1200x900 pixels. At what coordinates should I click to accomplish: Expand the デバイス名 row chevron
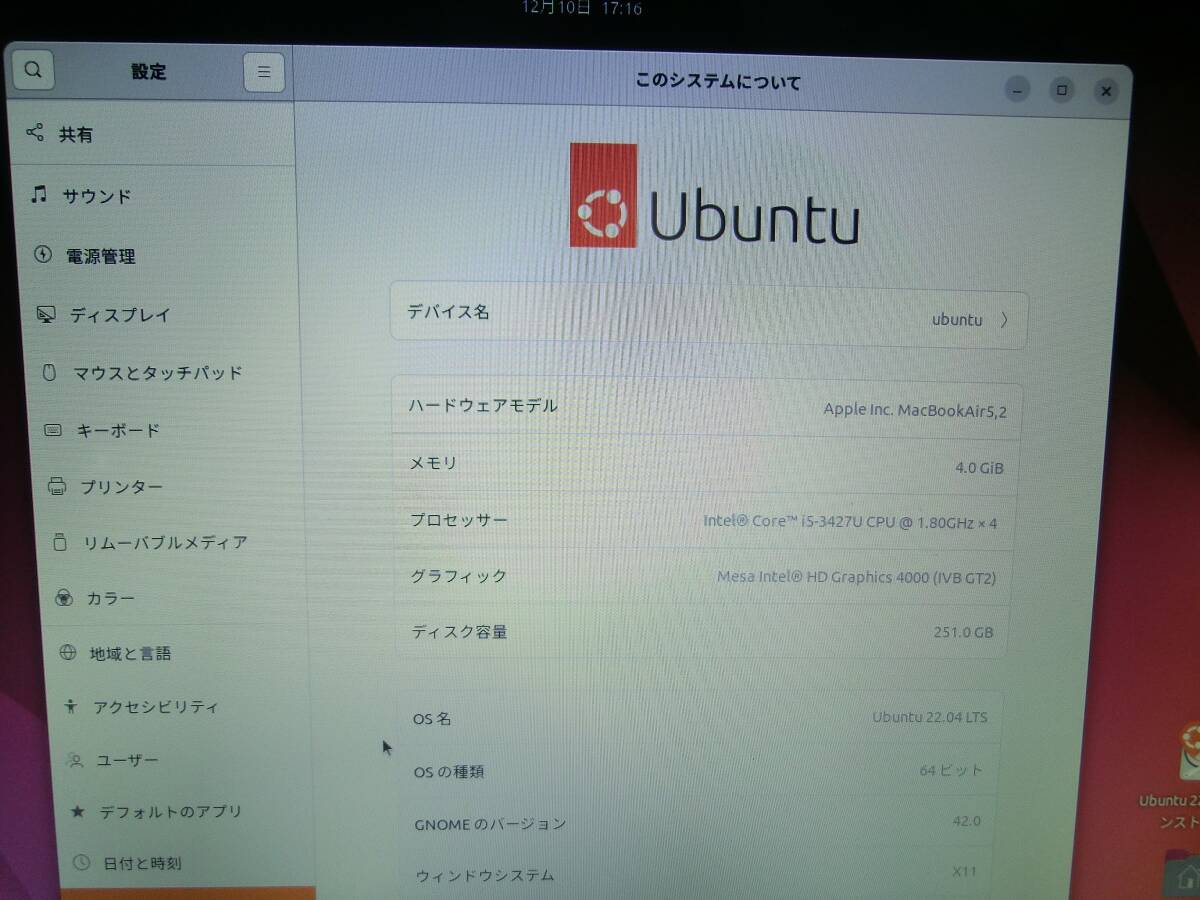point(1004,320)
